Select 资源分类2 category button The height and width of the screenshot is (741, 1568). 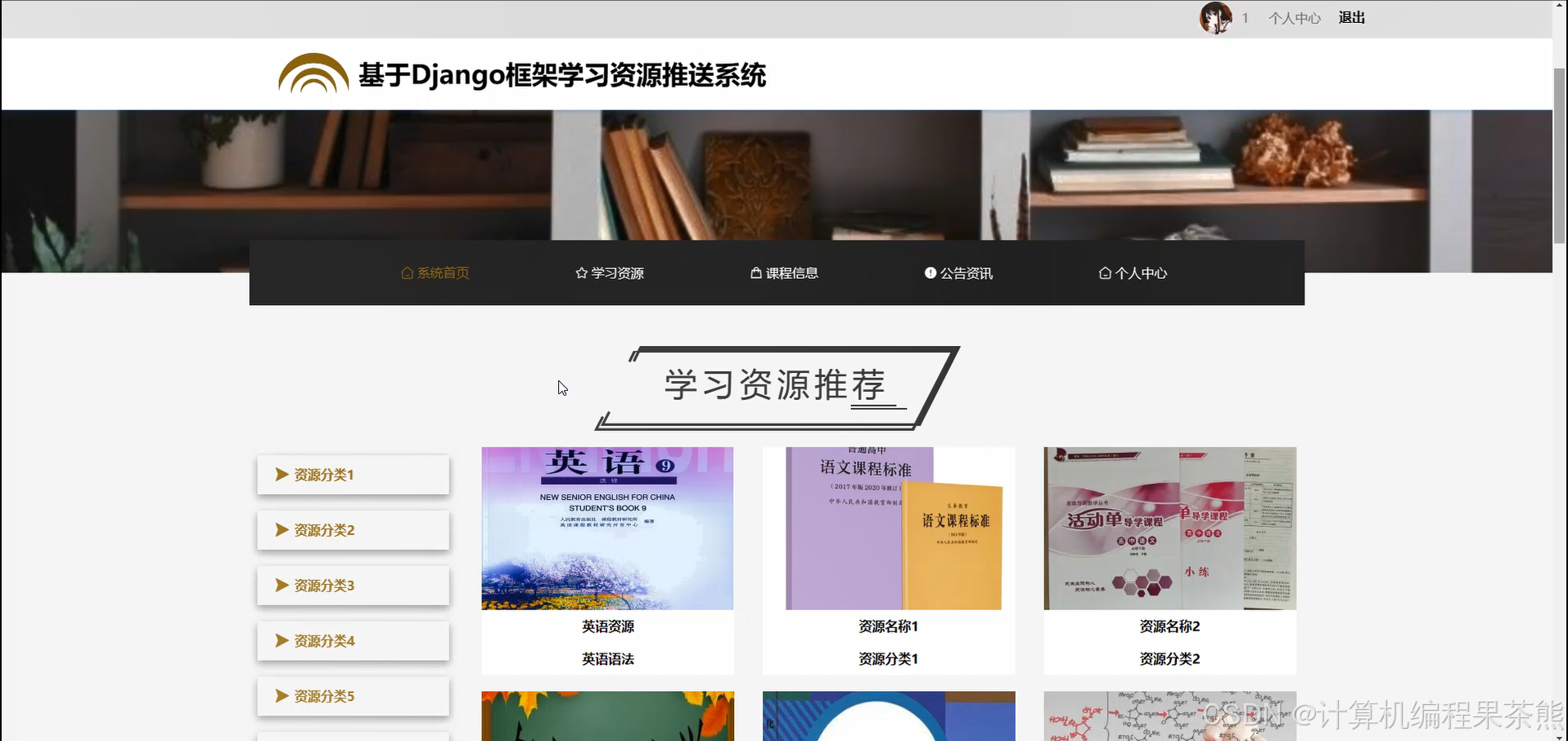(354, 530)
